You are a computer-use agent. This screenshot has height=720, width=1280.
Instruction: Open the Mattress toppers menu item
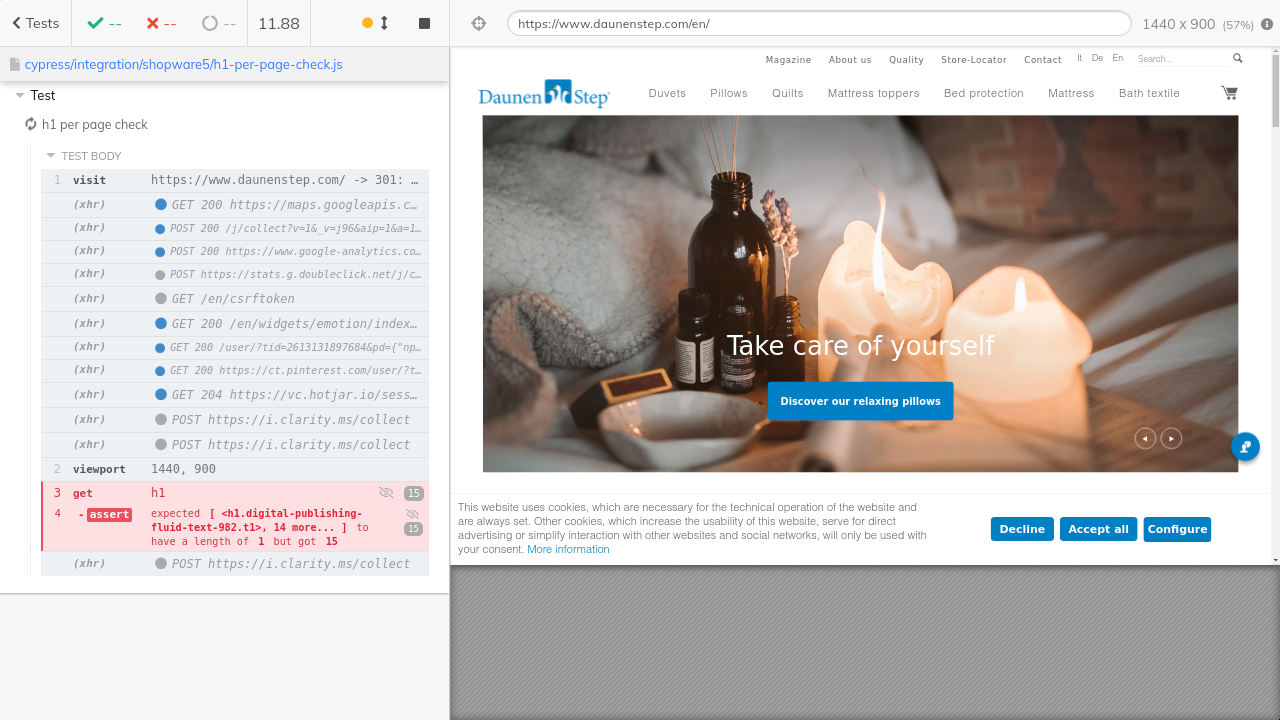click(x=873, y=93)
